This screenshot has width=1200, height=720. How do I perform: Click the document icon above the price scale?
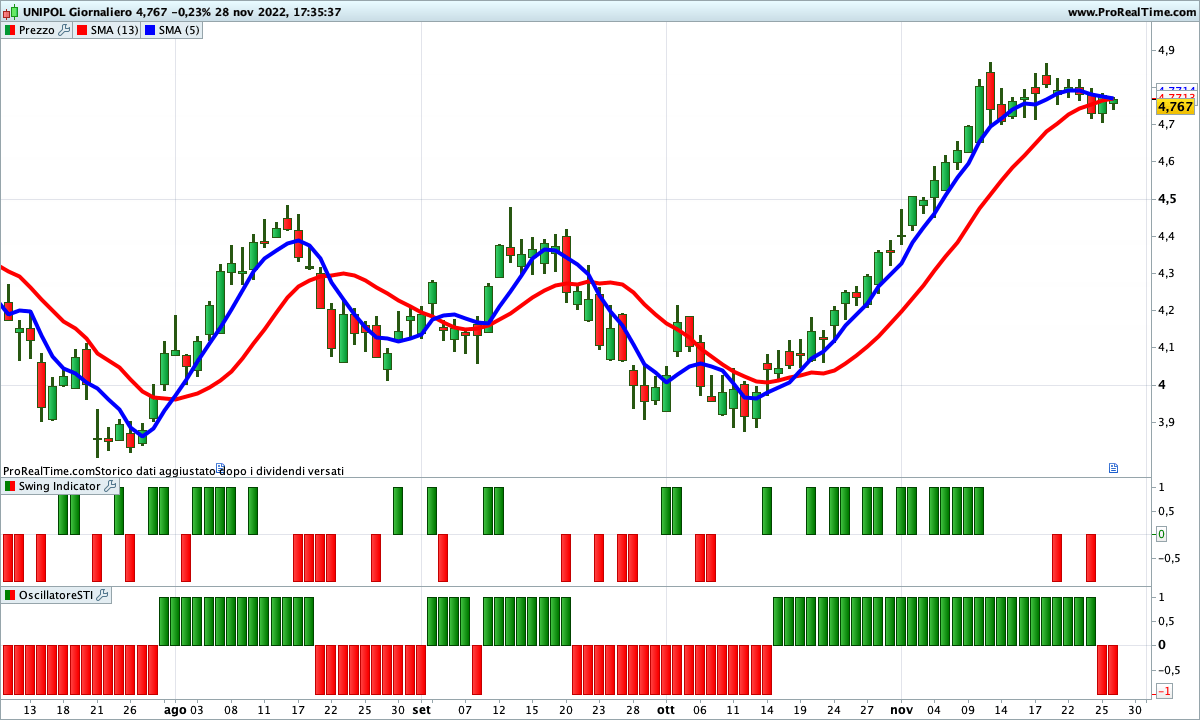pyautogui.click(x=1113, y=469)
